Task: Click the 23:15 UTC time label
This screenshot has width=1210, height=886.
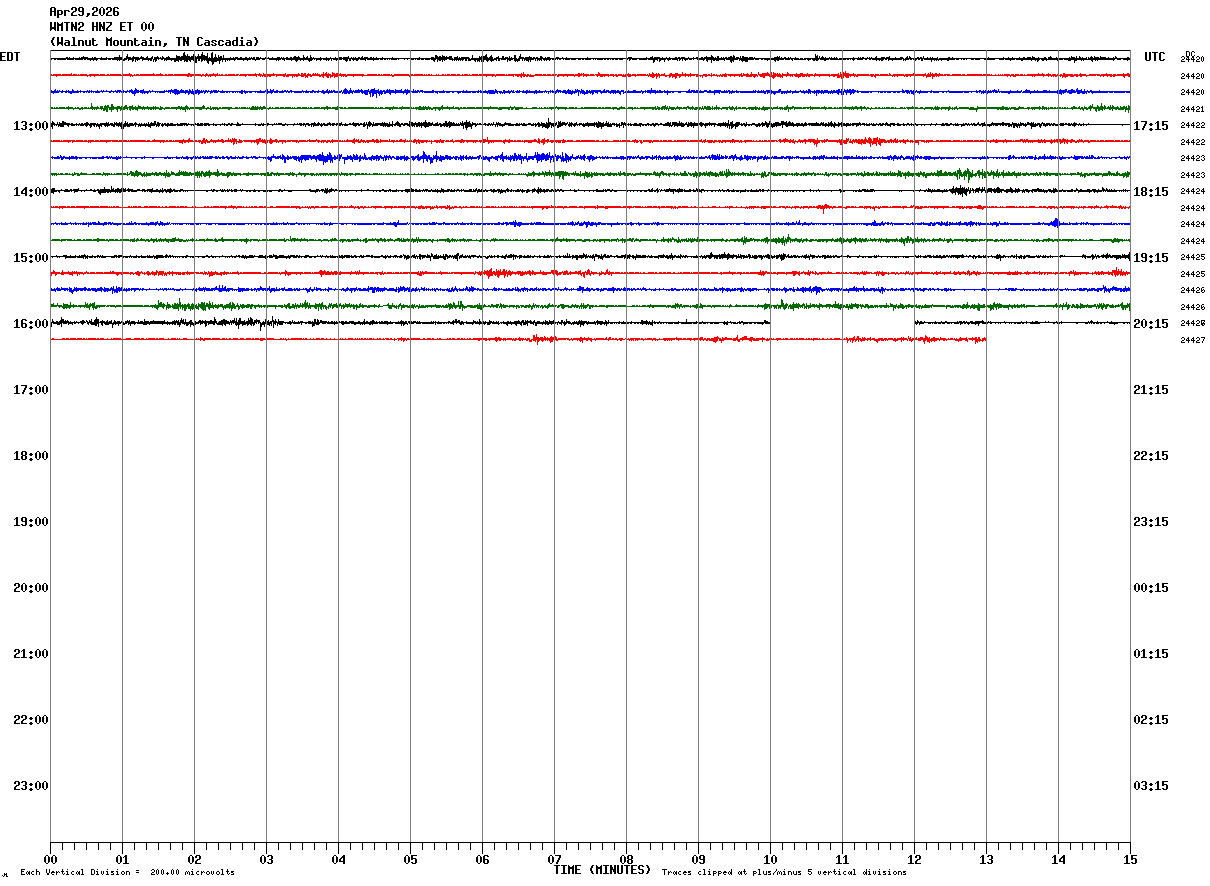Action: pyautogui.click(x=1151, y=522)
